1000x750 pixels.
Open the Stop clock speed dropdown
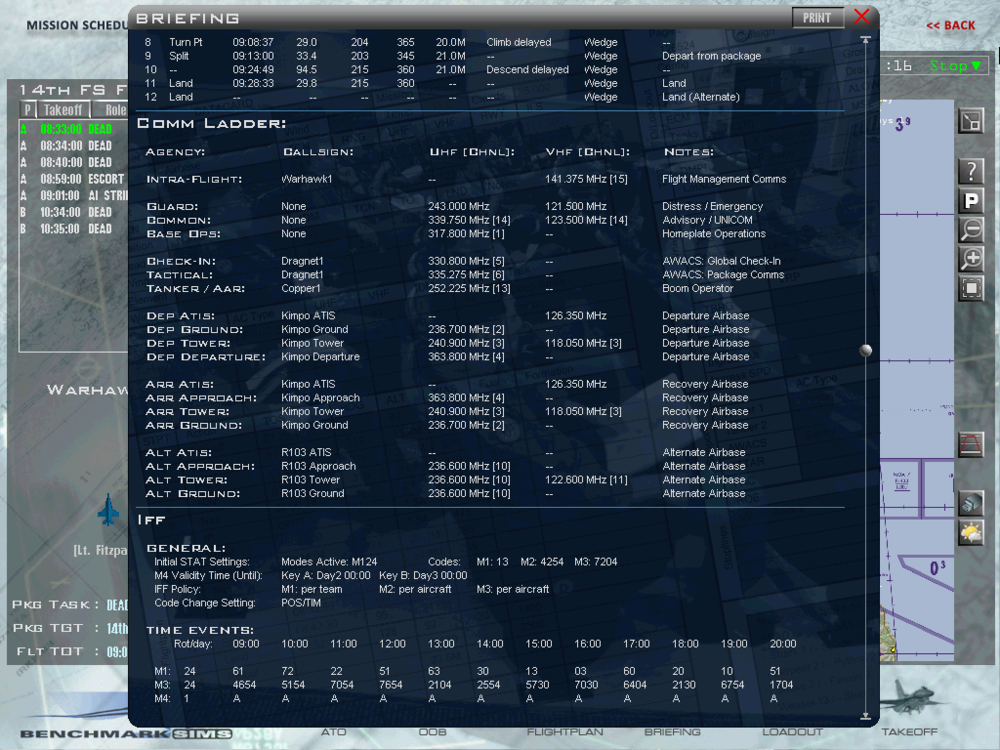956,66
